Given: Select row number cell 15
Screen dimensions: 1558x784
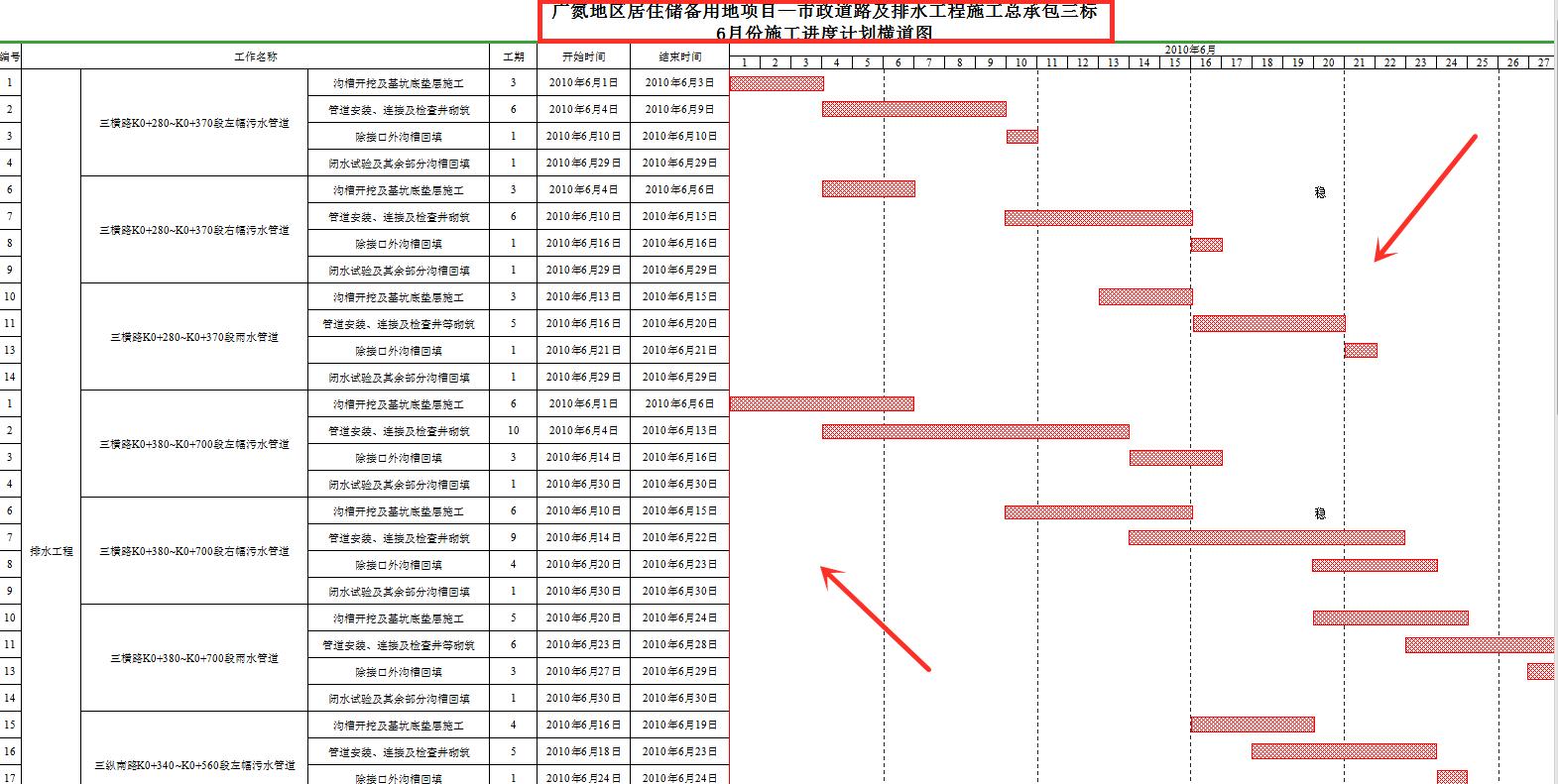Looking at the screenshot, I should (x=10, y=726).
